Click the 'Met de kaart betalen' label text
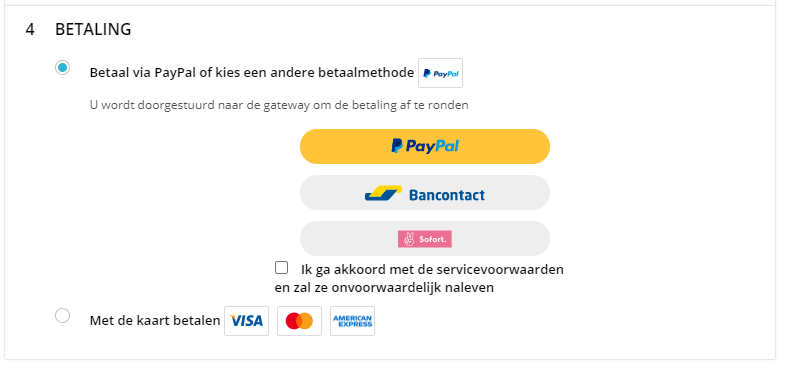This screenshot has width=790, height=371. [x=155, y=321]
